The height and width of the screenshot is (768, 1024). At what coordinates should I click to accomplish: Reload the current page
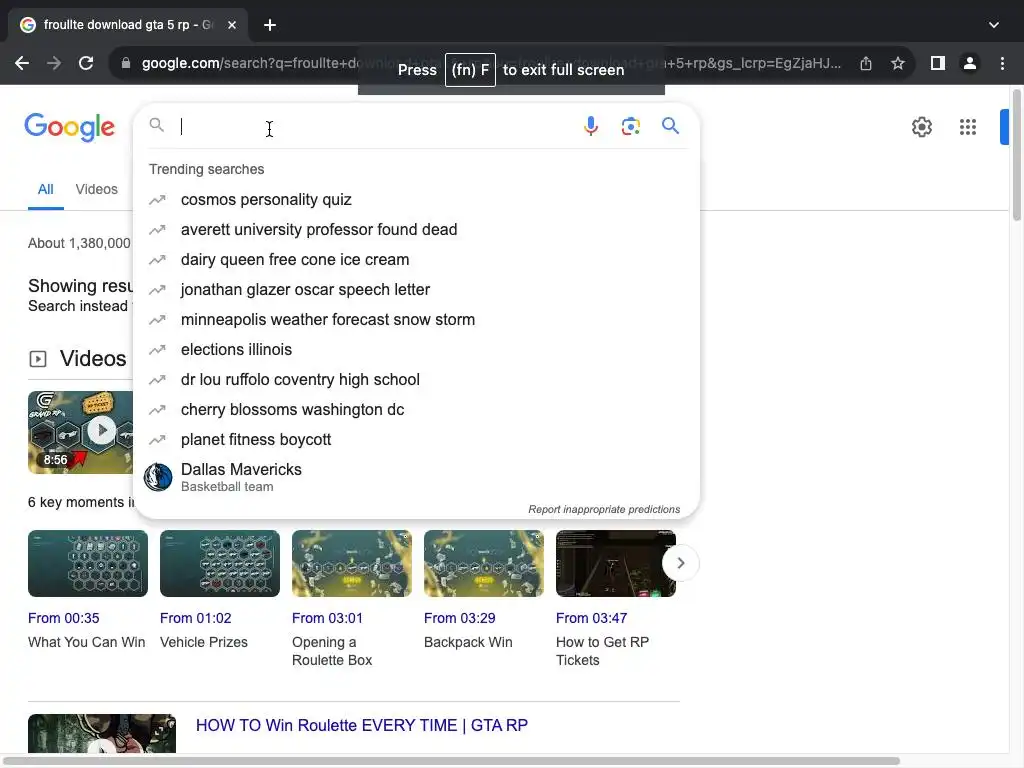[x=86, y=63]
